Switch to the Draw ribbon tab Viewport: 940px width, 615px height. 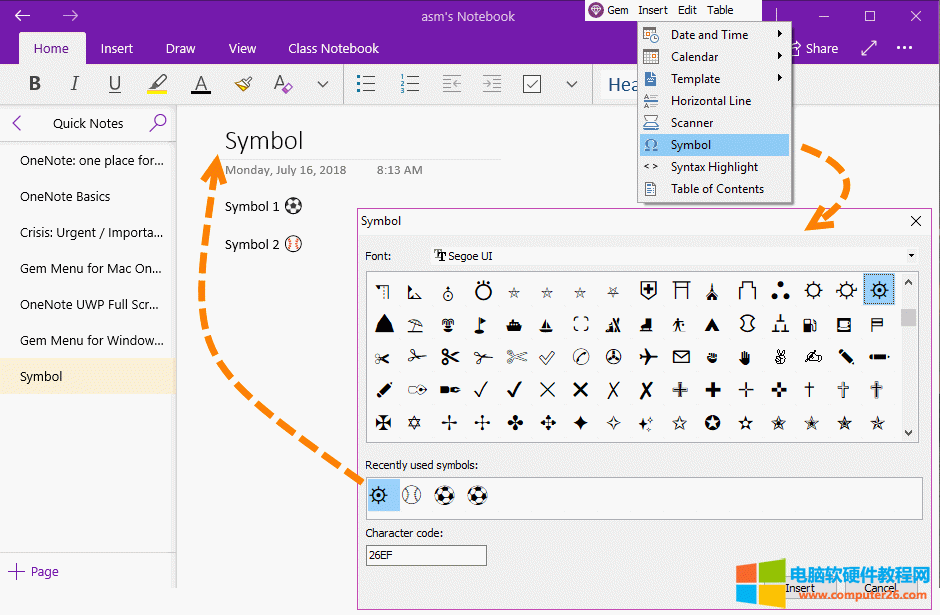[180, 47]
